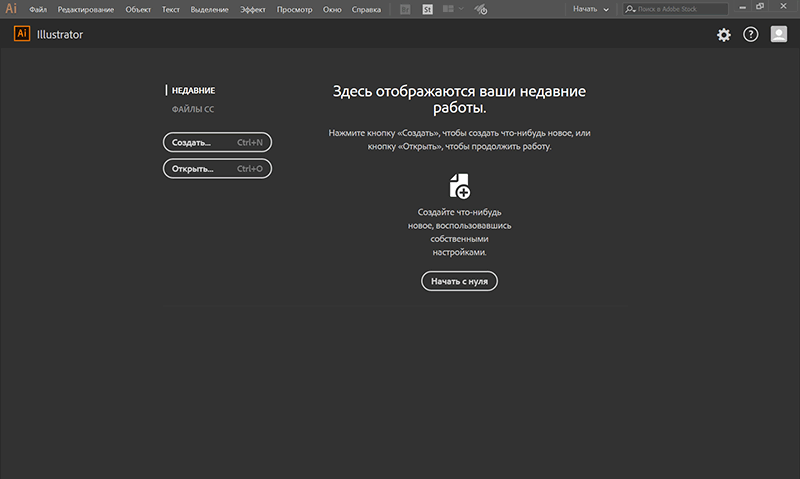
Task: Open the Файл menu
Action: 38,9
